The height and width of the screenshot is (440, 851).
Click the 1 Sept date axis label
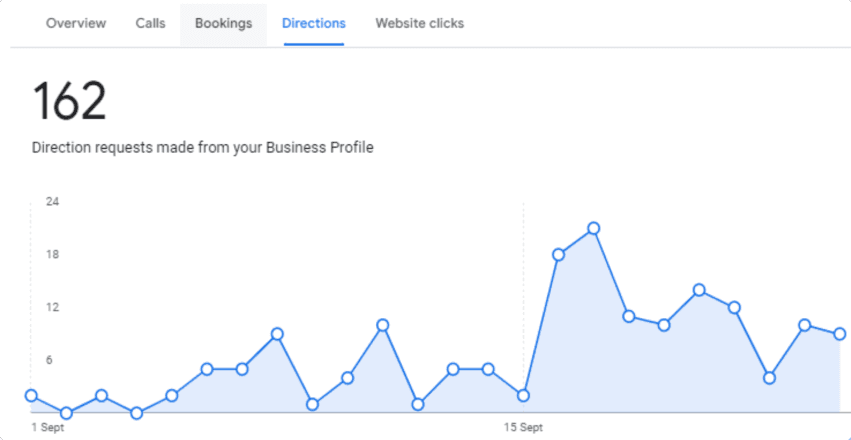pyautogui.click(x=47, y=427)
